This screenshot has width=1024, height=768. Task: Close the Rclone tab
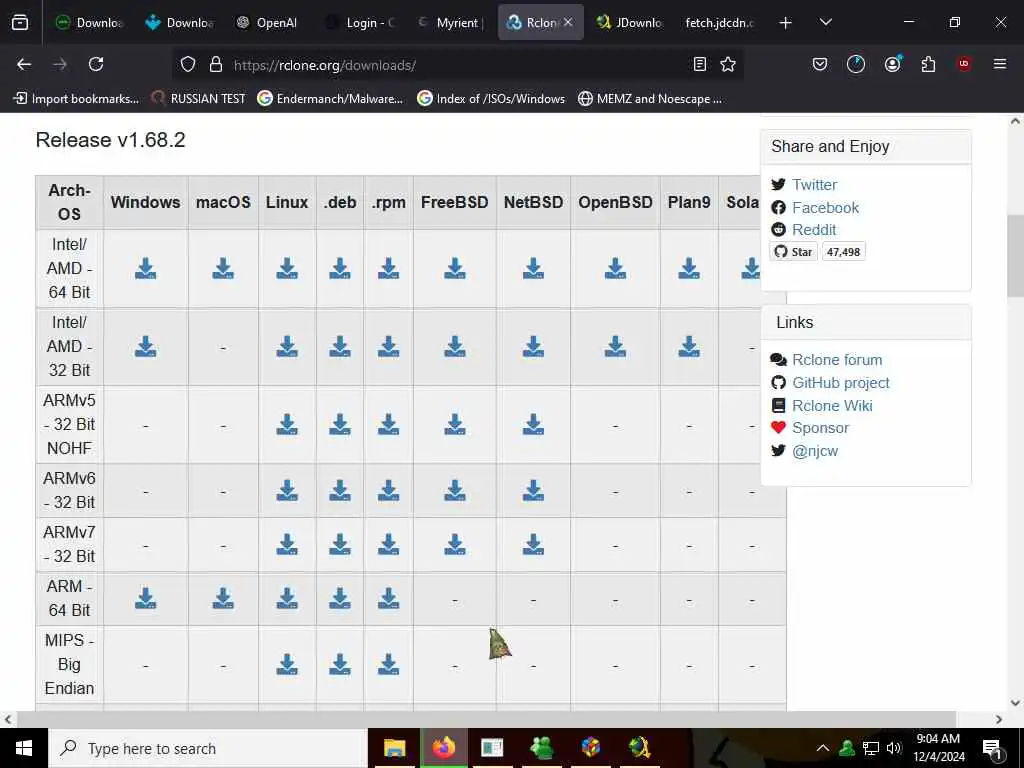[568, 22]
